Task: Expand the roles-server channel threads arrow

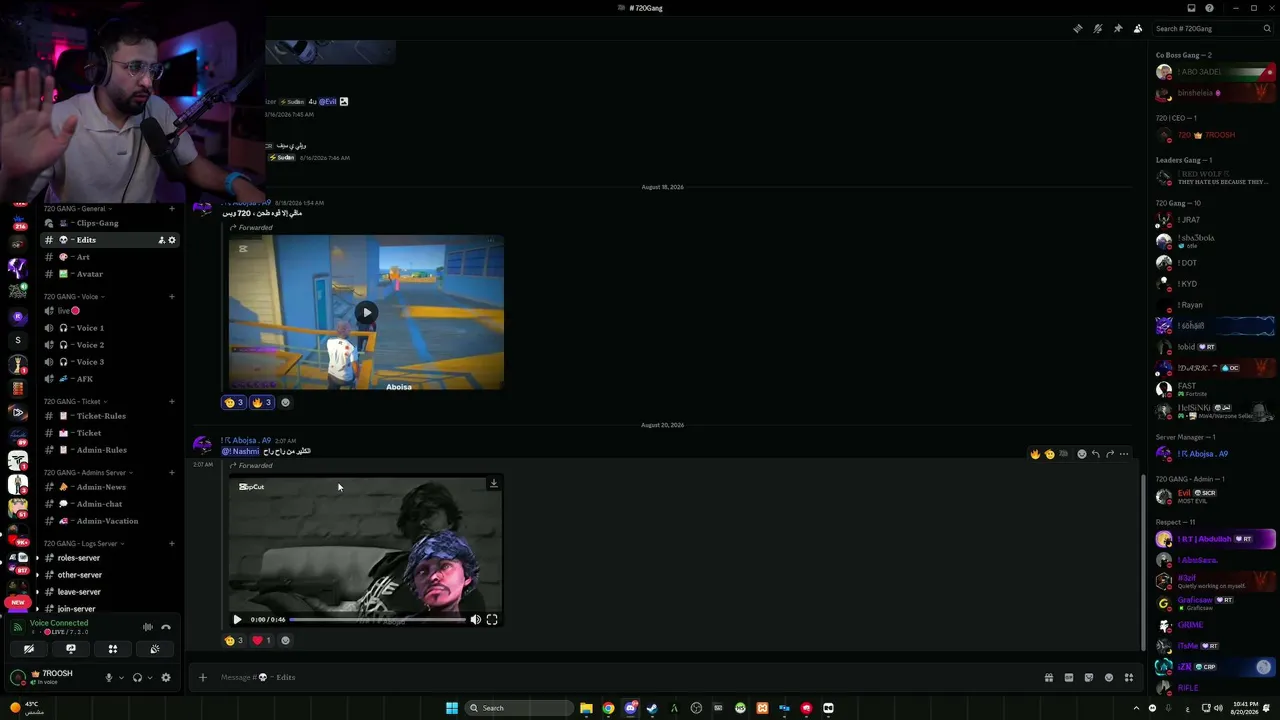Action: (x=37, y=558)
